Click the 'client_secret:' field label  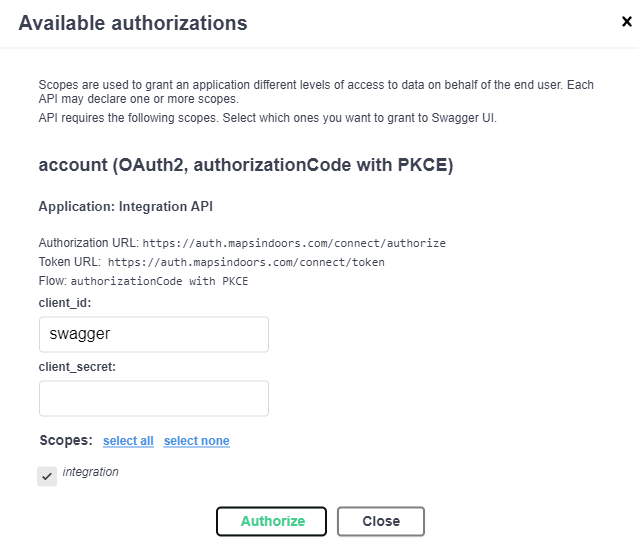coord(77,367)
